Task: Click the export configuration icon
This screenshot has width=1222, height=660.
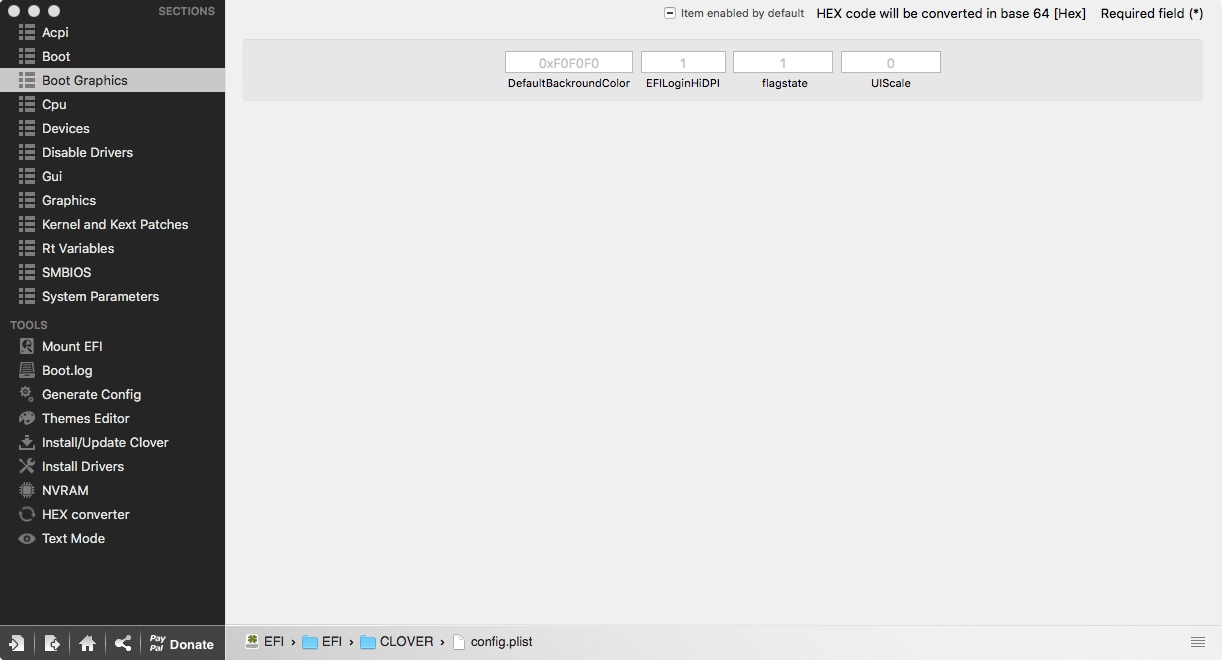Action: click(52, 643)
